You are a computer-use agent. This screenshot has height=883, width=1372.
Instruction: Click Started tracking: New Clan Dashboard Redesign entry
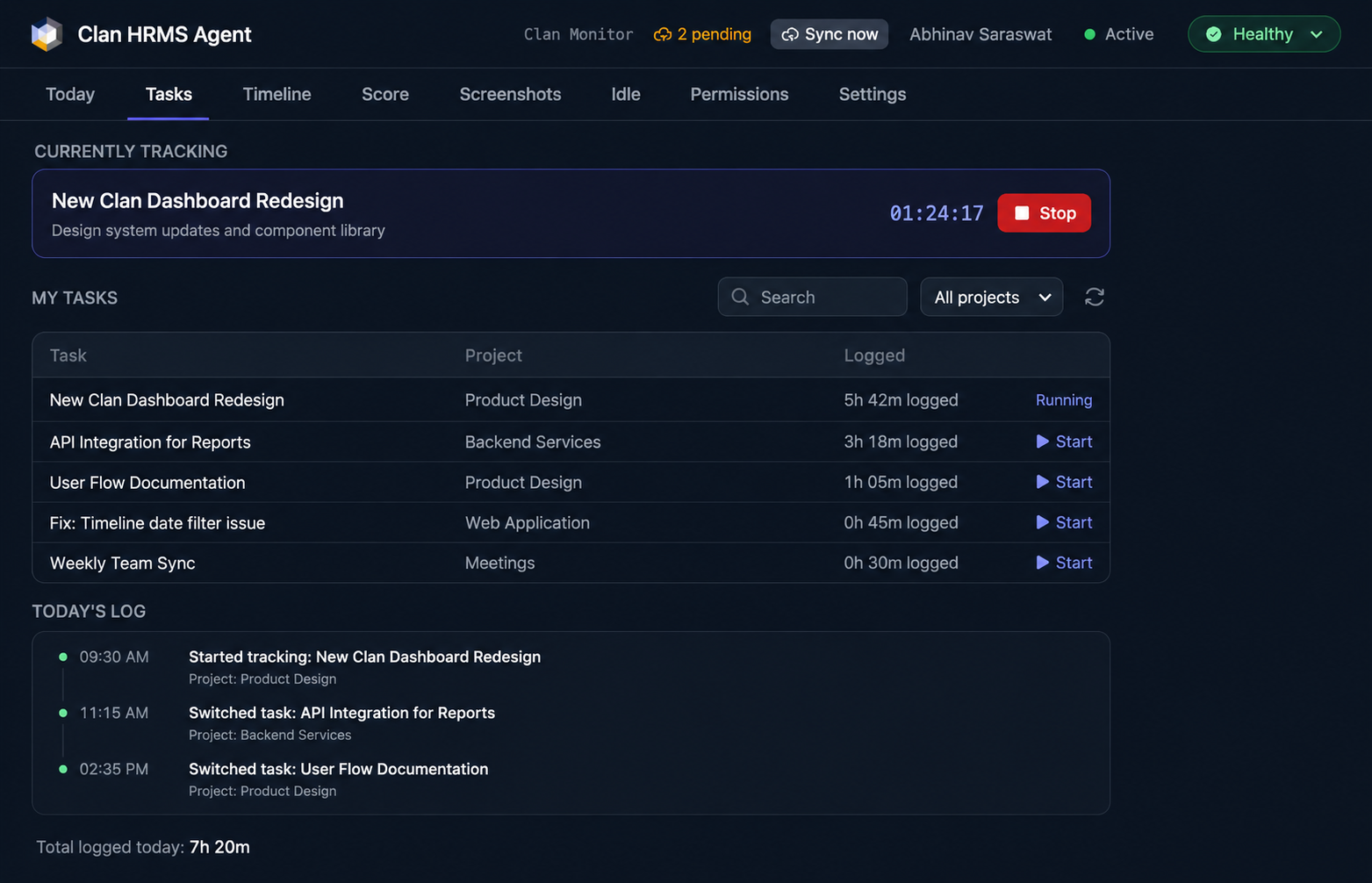(364, 657)
